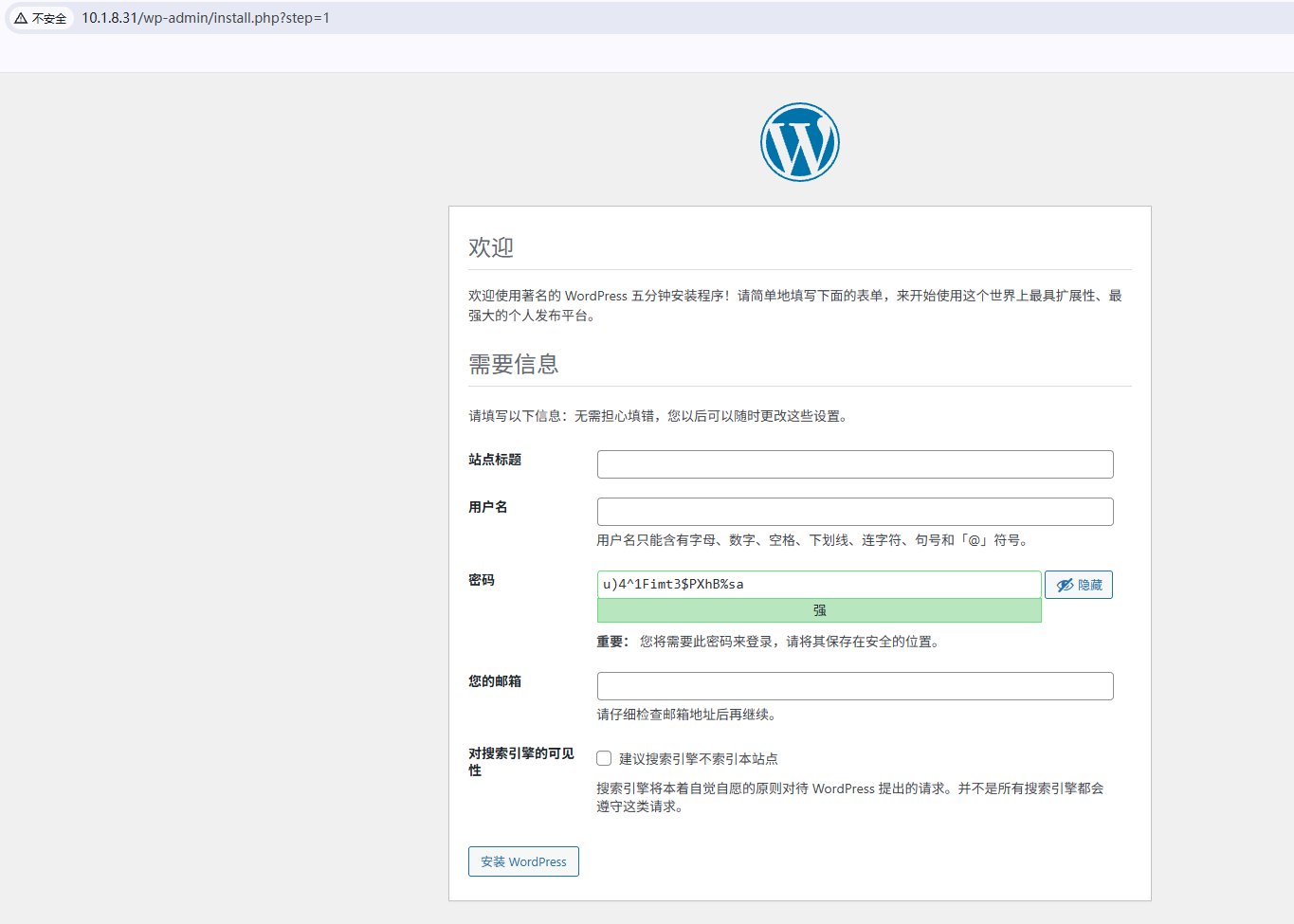The height and width of the screenshot is (924, 1294).
Task: Toggle the 隐藏 password visibility button
Action: (x=1079, y=585)
